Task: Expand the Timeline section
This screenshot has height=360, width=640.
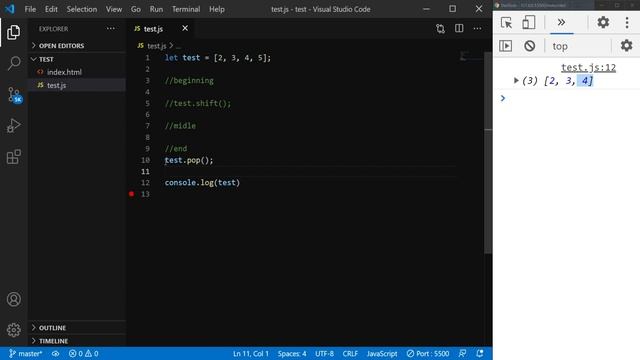Action: click(77, 341)
